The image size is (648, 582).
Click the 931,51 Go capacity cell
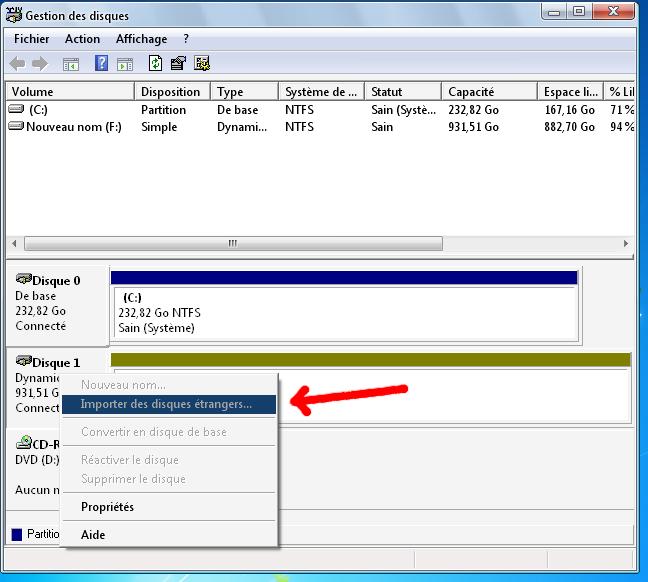(474, 127)
